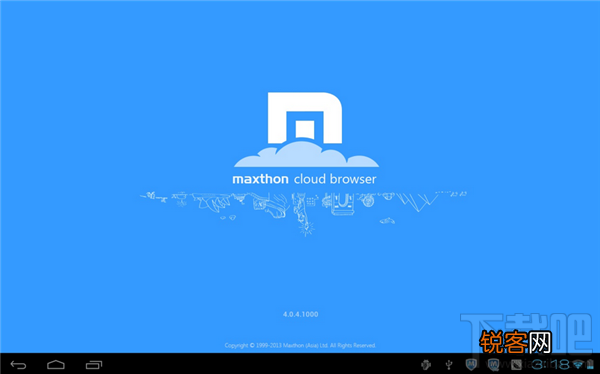Viewport: 600px width, 374px height.
Task: Tap the battery level status icon
Action: [x=590, y=364]
